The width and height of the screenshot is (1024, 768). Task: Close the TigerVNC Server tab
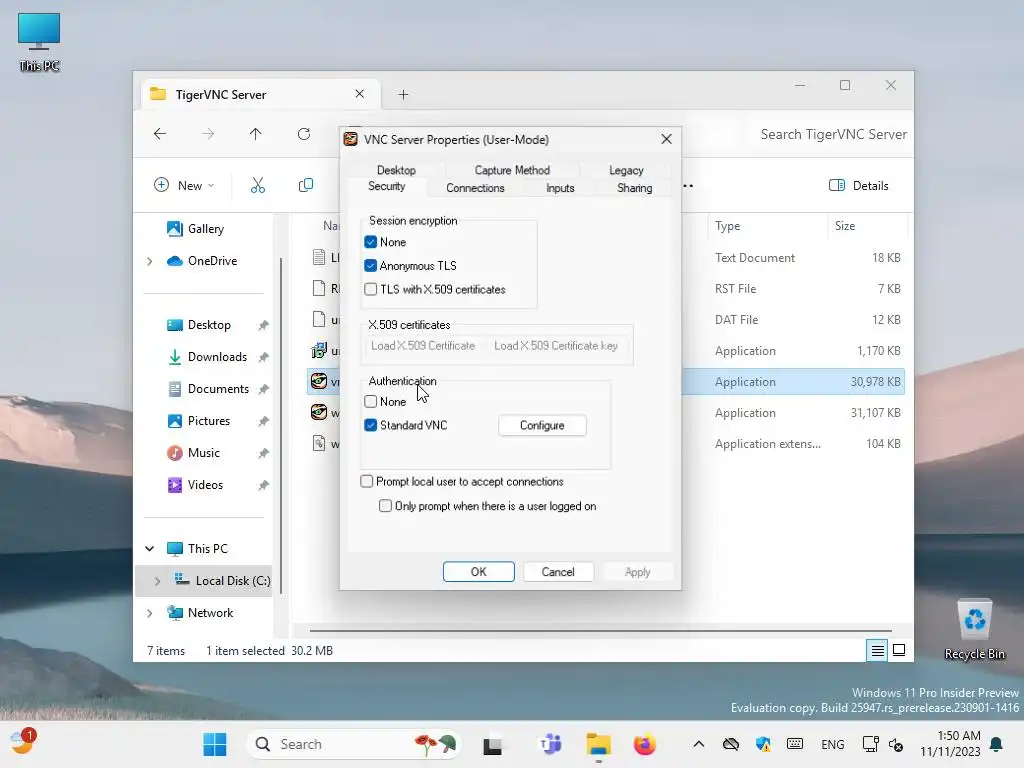[x=359, y=94]
